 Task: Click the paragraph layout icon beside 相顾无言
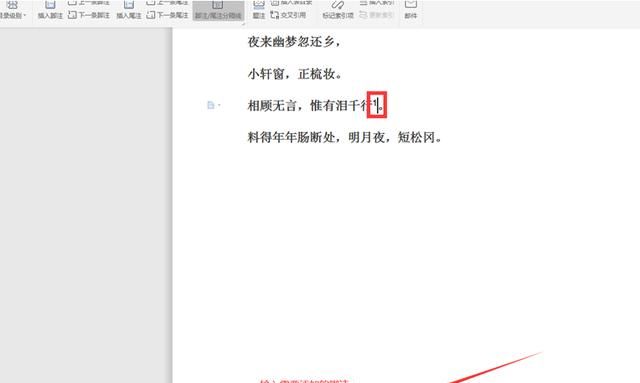click(x=211, y=105)
